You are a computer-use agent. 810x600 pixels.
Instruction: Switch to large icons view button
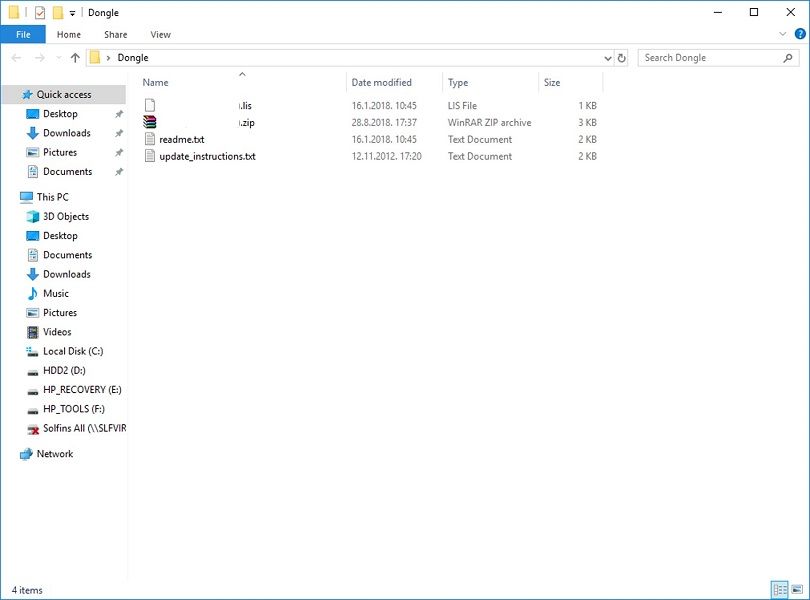[796, 589]
